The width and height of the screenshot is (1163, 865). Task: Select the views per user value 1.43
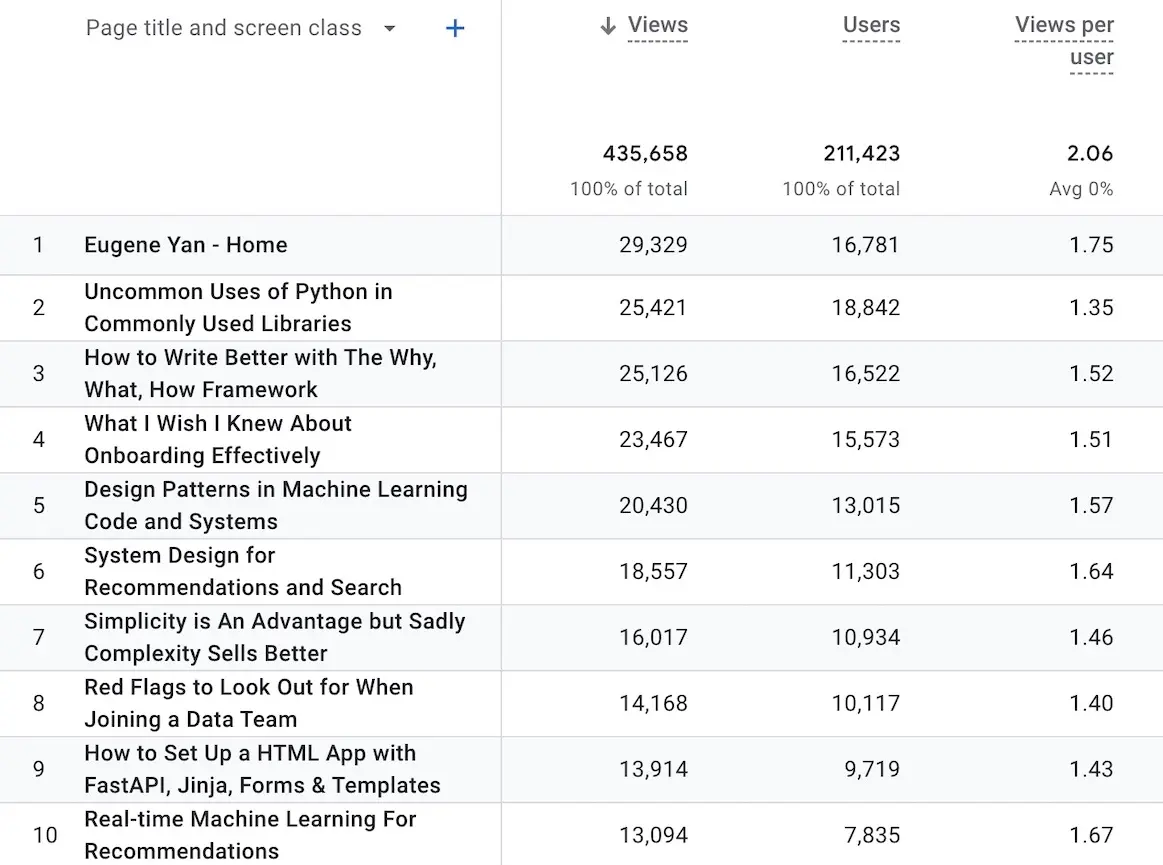coord(1091,769)
